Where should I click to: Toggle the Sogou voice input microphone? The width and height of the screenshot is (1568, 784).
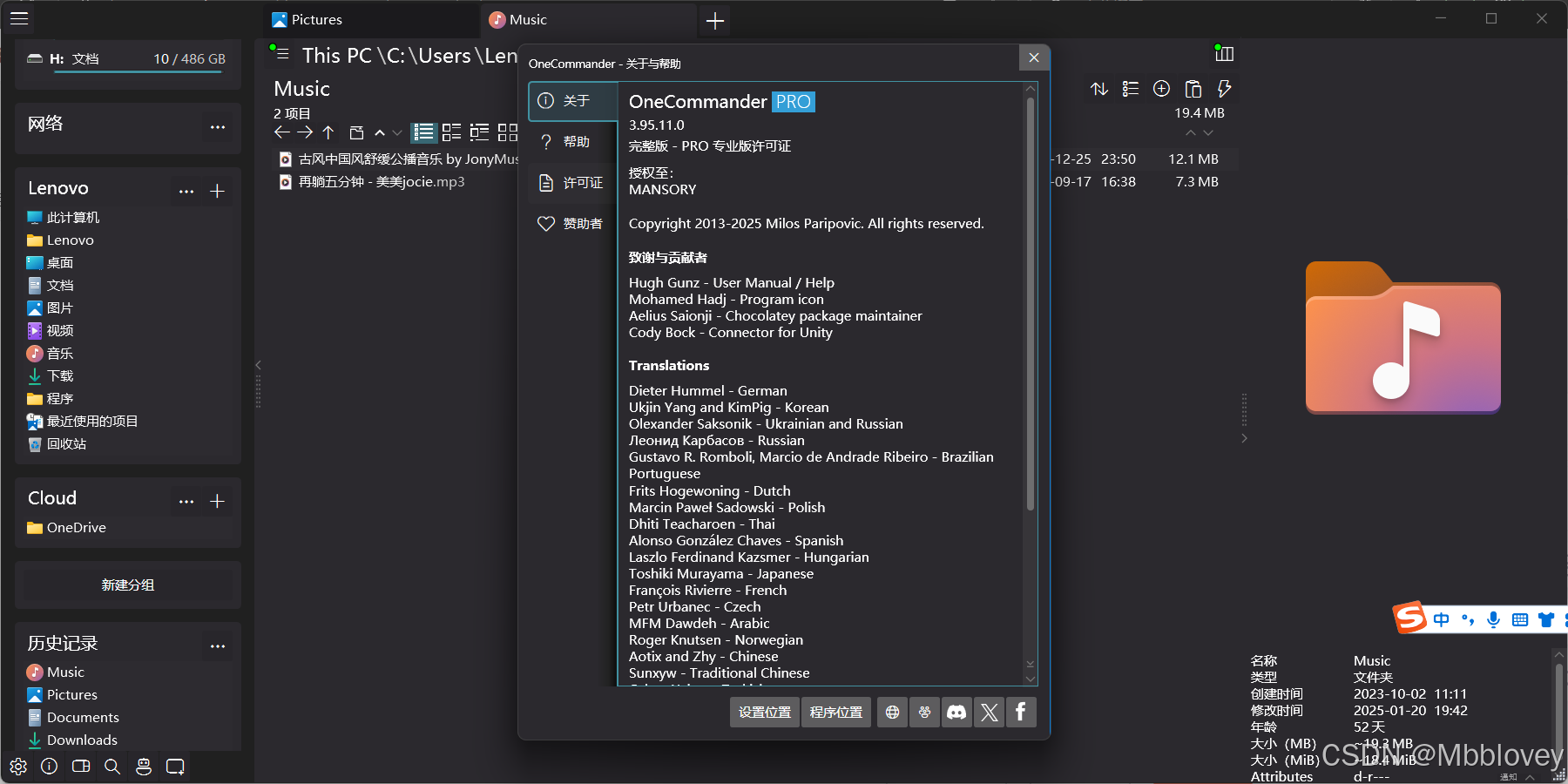point(1493,619)
